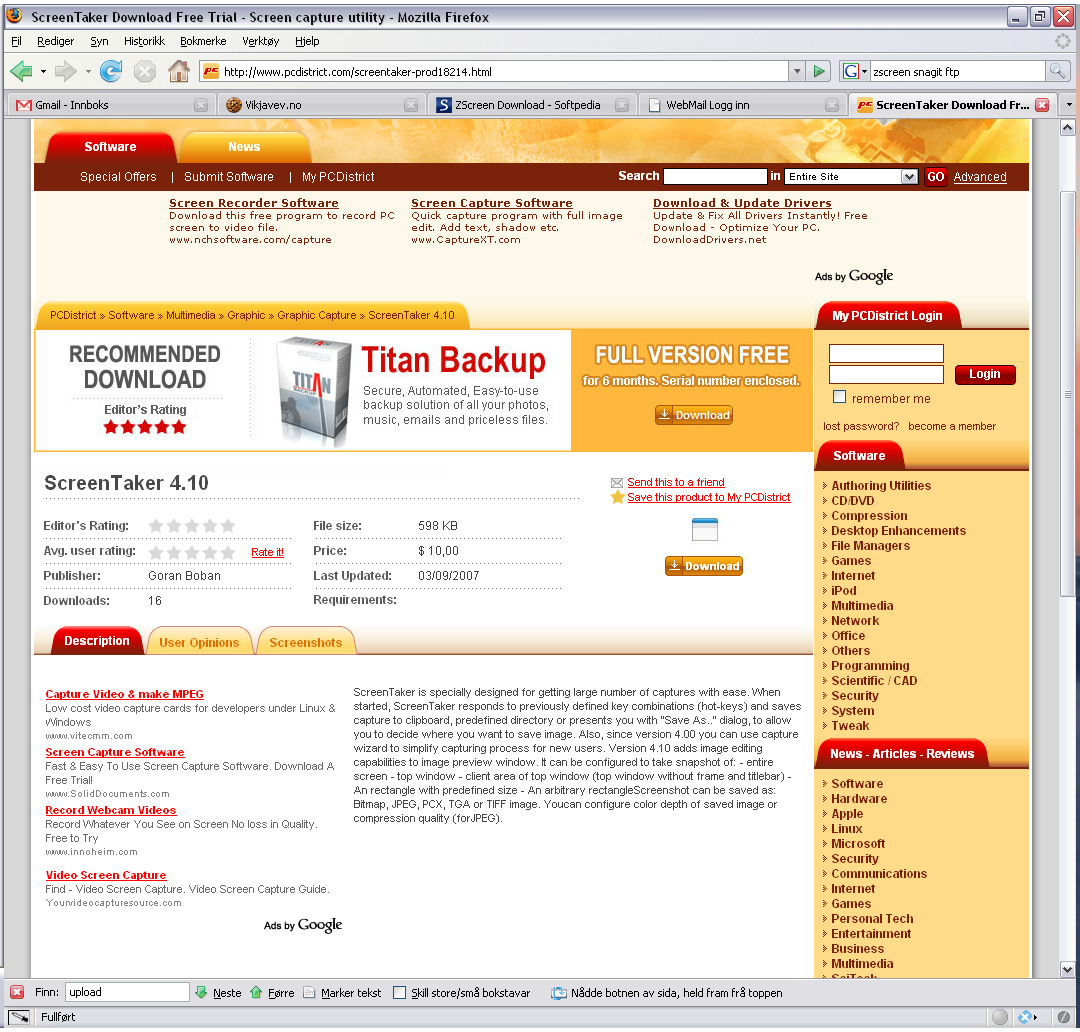
Task: Open the 'Desktop Enhancements' software category
Action: pos(898,530)
